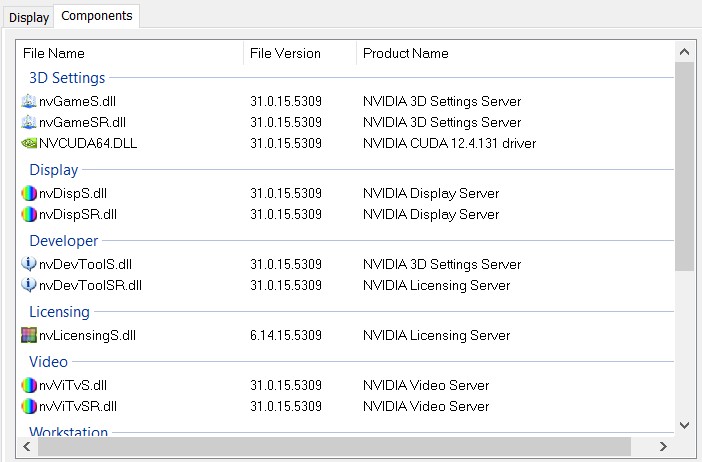
Task: Click NVIDIA 3D Settings Server in nvGameSR.dll row
Action: click(x=442, y=122)
